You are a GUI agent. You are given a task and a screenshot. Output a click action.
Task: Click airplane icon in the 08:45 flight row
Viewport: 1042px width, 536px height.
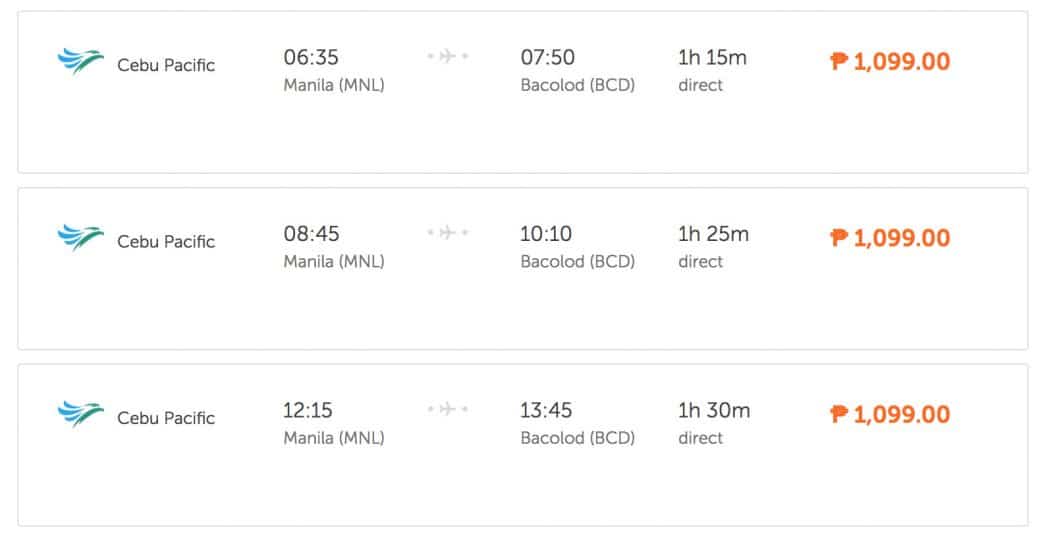click(448, 233)
